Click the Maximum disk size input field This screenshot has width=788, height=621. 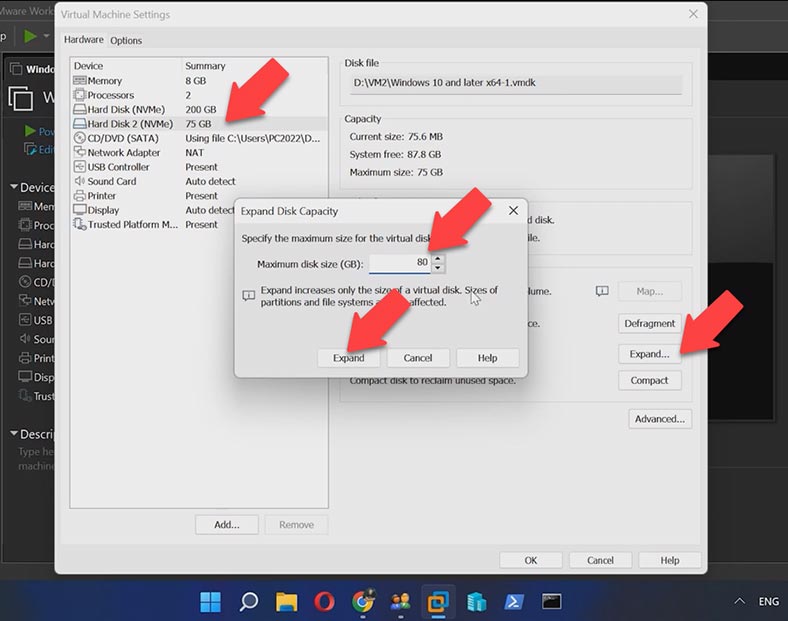pos(400,263)
